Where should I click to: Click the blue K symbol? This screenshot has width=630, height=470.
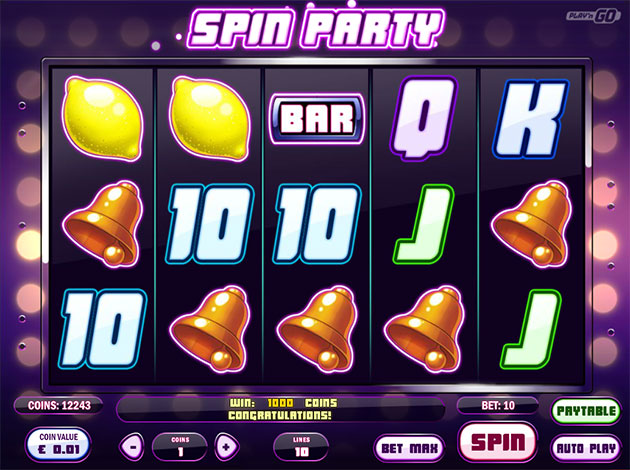coord(531,118)
